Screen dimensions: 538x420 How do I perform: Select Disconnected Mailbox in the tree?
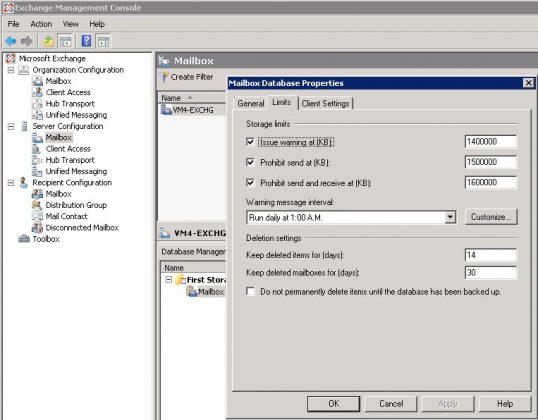(x=82, y=228)
